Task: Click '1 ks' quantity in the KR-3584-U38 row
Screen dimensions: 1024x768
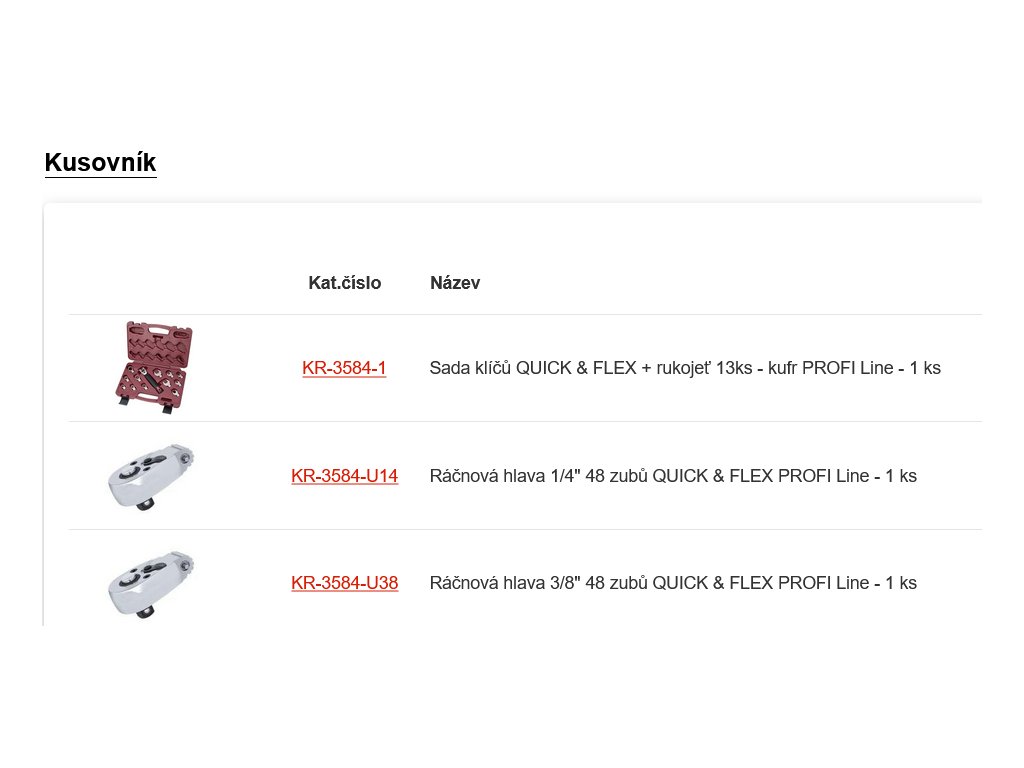Action: (901, 583)
